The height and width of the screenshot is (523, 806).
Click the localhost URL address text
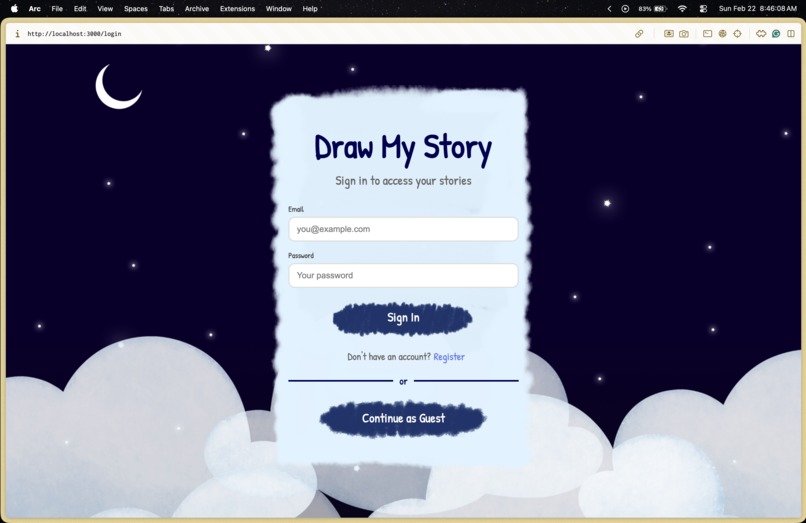pos(75,33)
